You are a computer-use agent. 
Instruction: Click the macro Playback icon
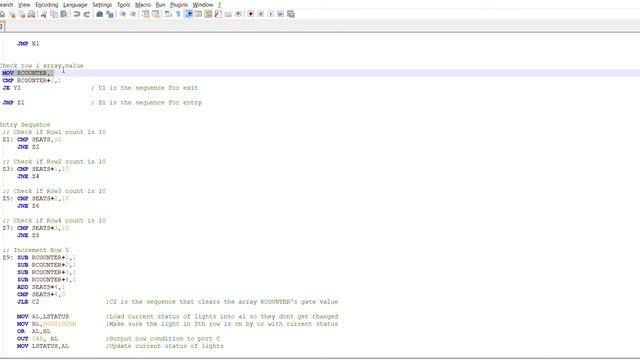point(271,14)
